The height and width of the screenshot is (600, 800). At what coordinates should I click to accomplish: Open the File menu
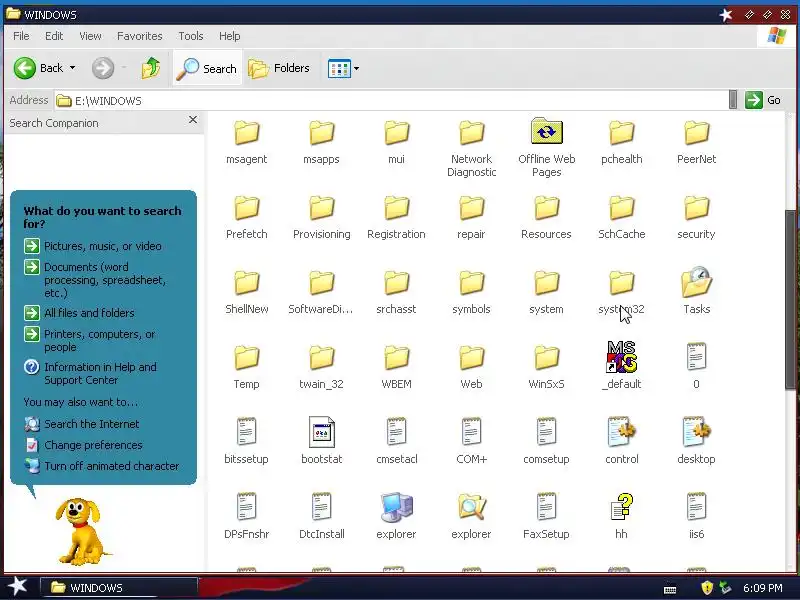click(21, 36)
